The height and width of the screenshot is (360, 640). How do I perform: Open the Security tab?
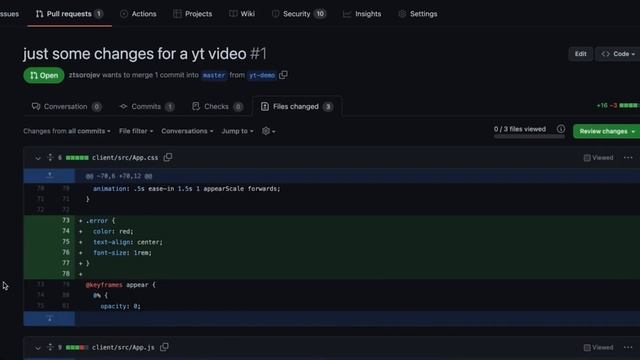pyautogui.click(x=299, y=14)
